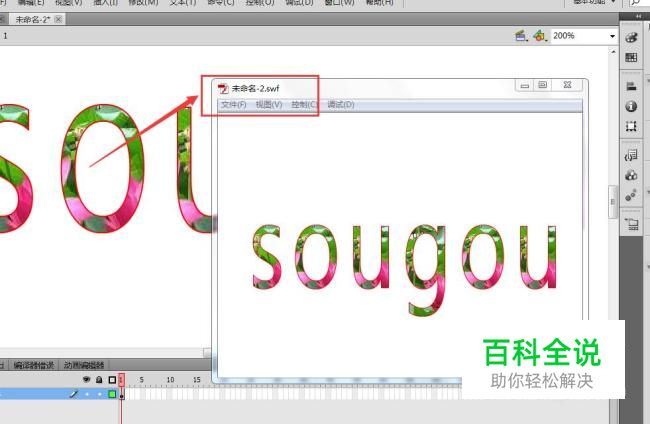The height and width of the screenshot is (424, 650).
Task: Click the stage horizontal scrollbar thumb
Action: click(x=207, y=353)
